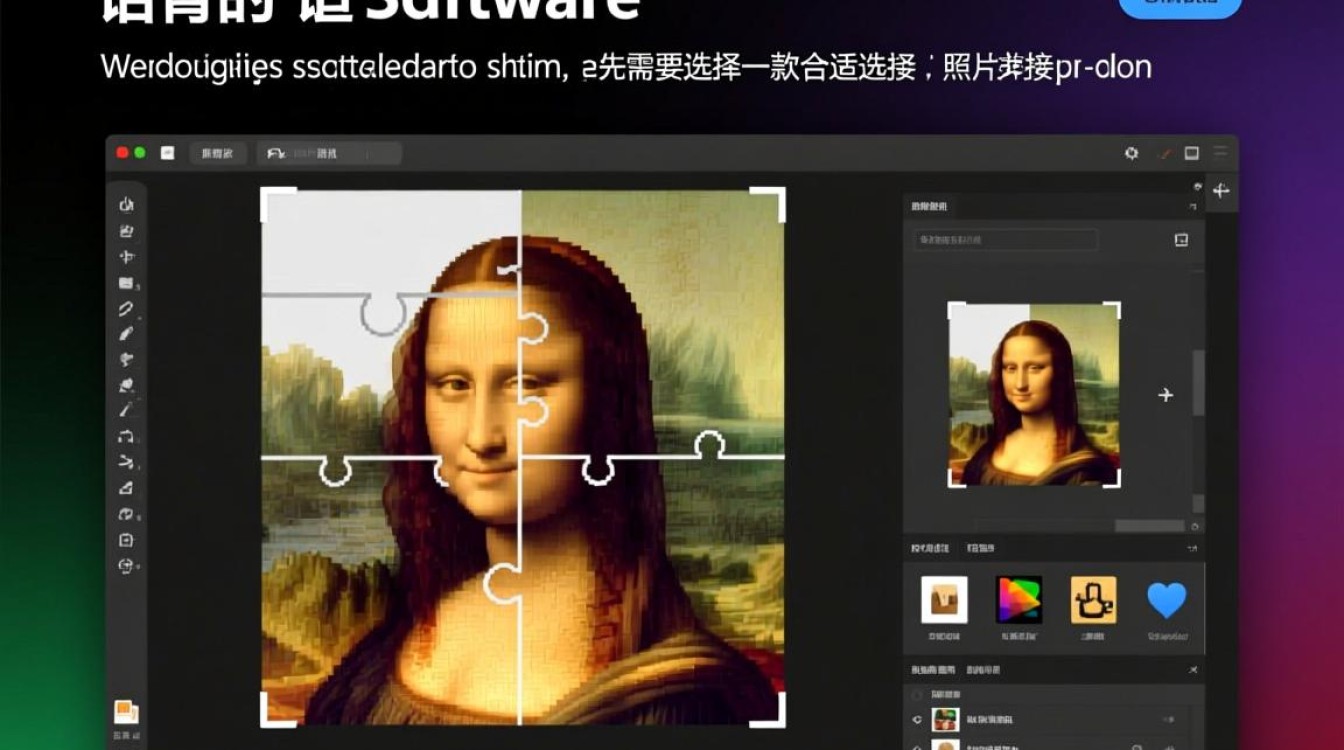Click the preview panel vertical scrollbar
The width and height of the screenshot is (1344, 750).
(x=1198, y=383)
